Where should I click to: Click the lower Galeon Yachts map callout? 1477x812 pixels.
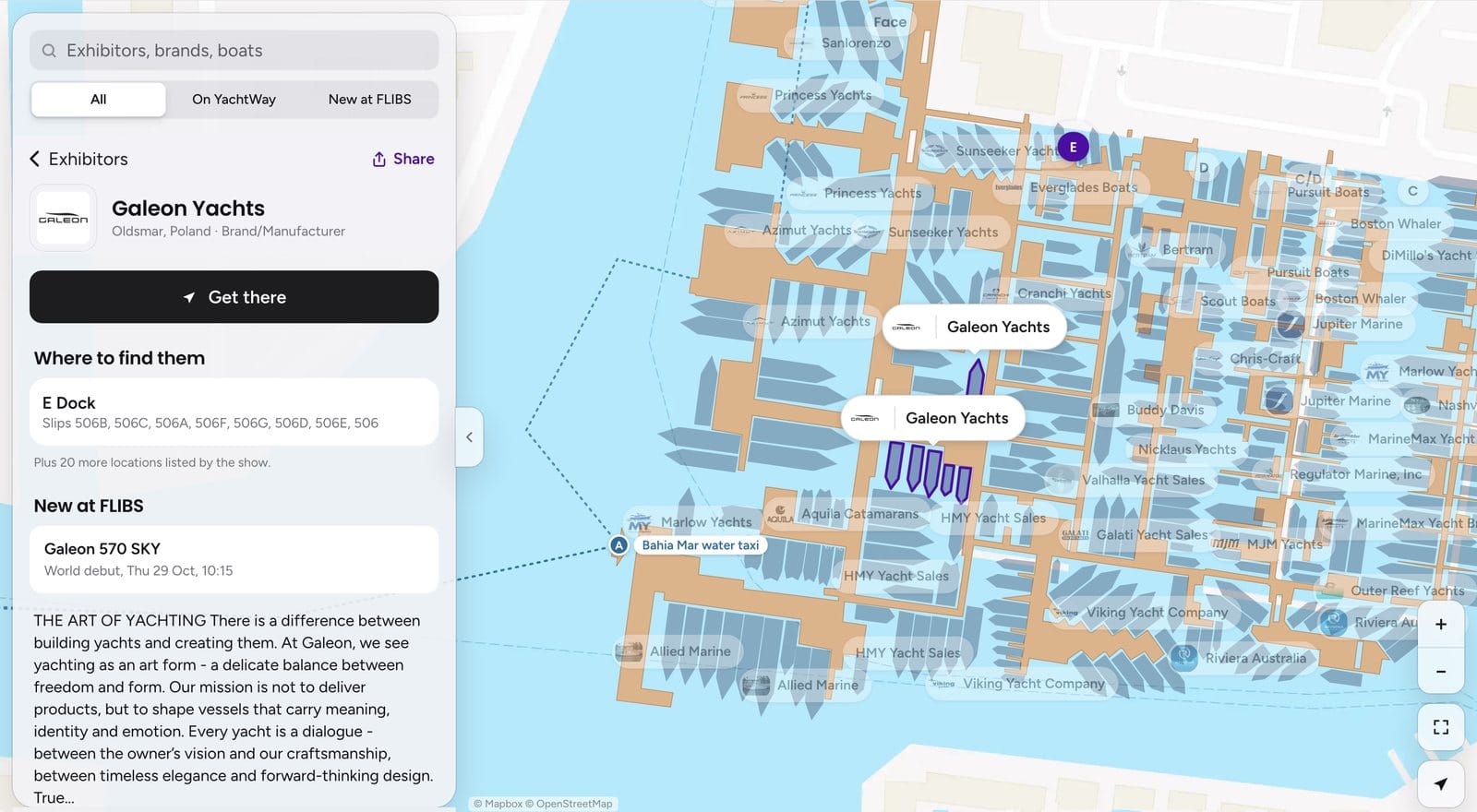[933, 418]
